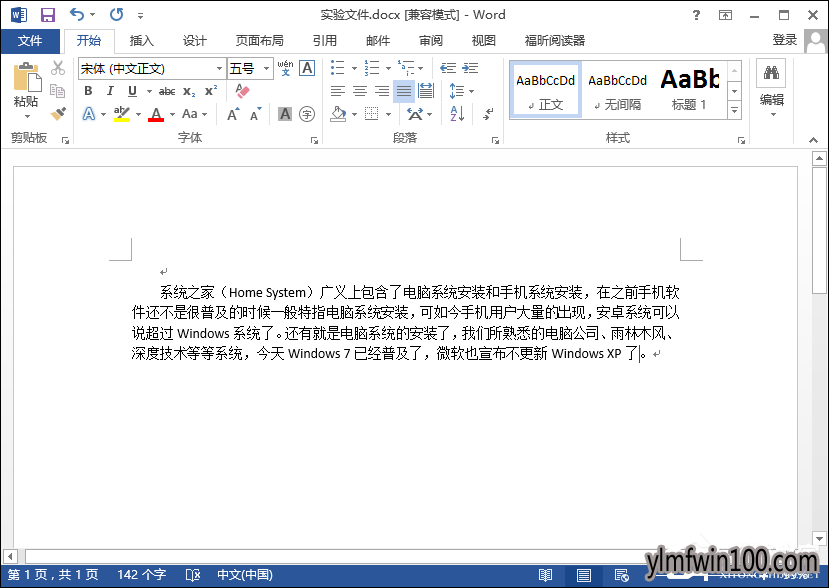Toggle Underline formatting
Screen dimensions: 829x588
pyautogui.click(x=132, y=91)
